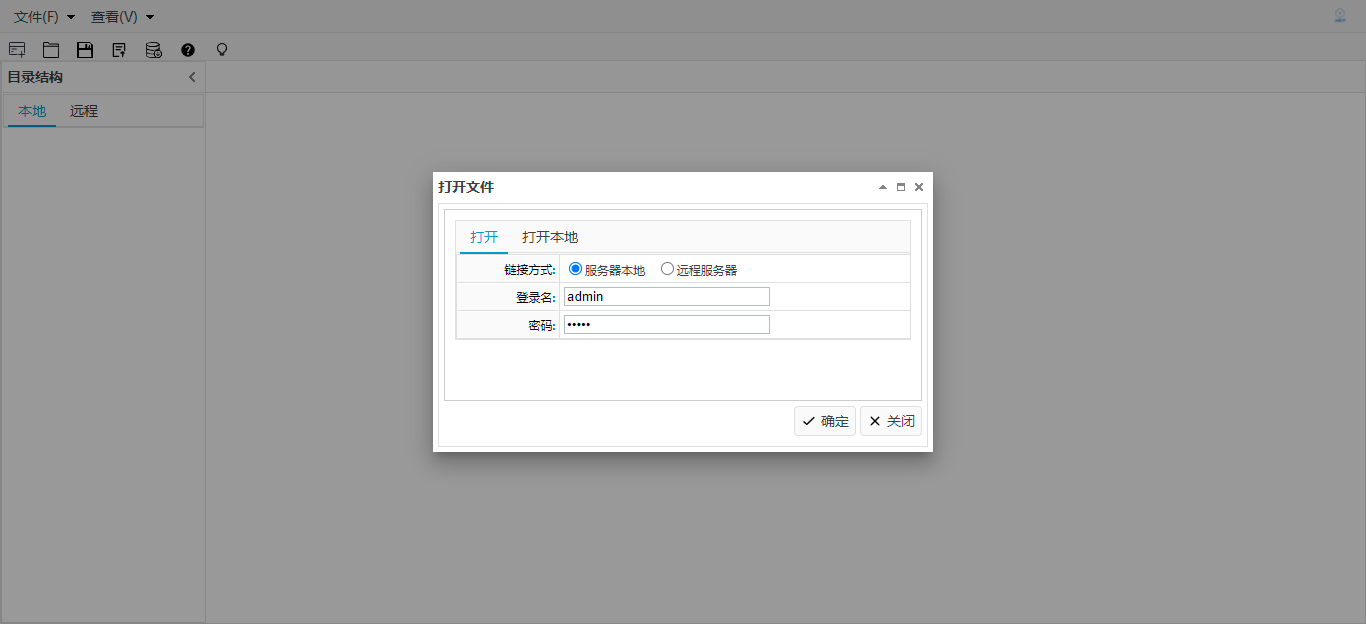The image size is (1366, 624).
Task: Click the export document toolbar icon
Action: [119, 49]
